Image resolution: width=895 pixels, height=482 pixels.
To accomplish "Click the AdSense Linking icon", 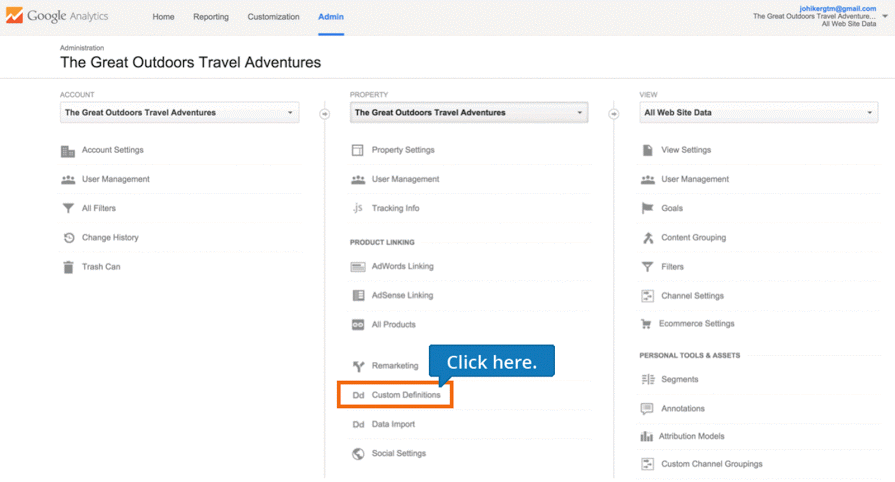I will click(358, 295).
